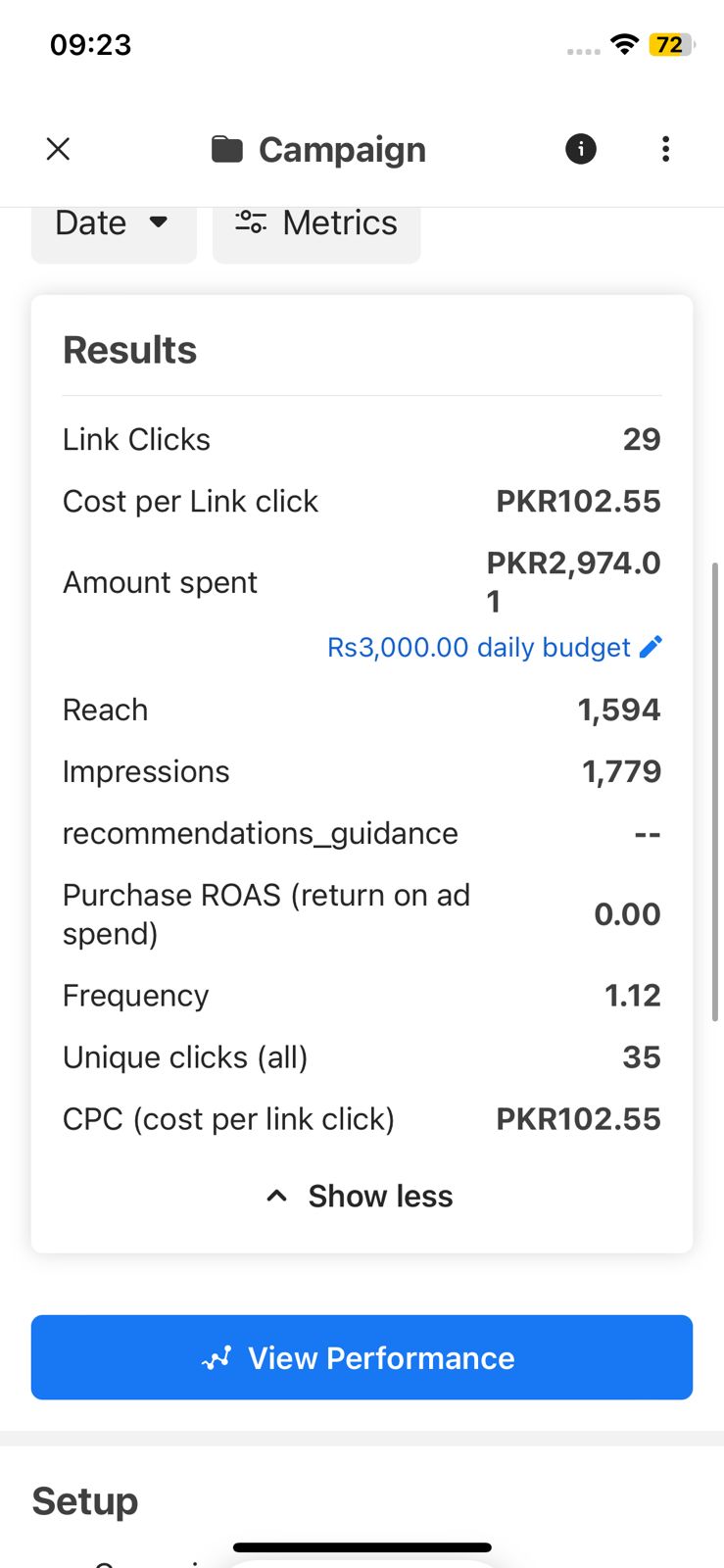Open the Rs3,000.00 daily budget link
The width and height of the screenshot is (724, 1568).
[x=478, y=647]
